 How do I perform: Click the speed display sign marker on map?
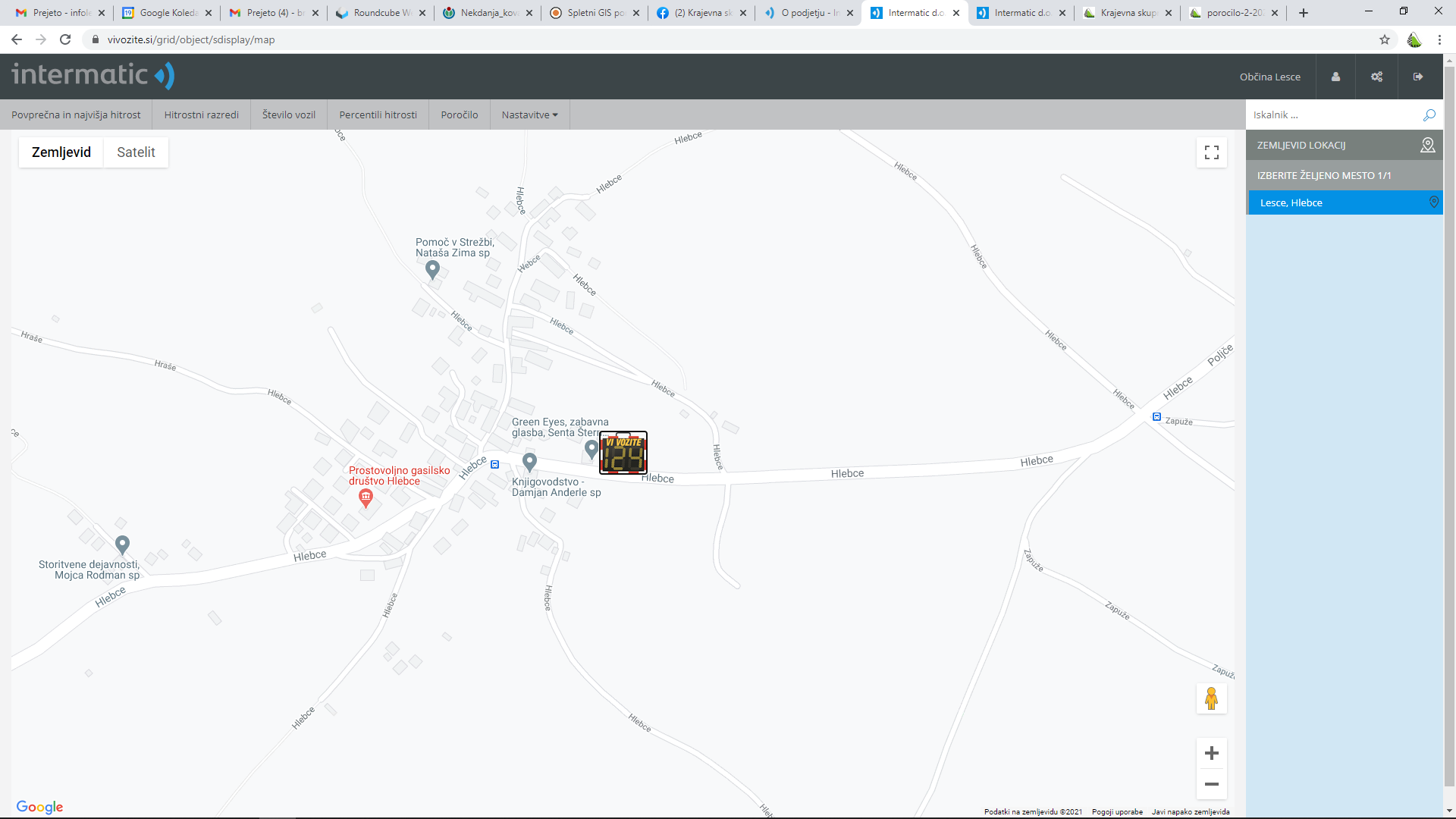(x=623, y=453)
